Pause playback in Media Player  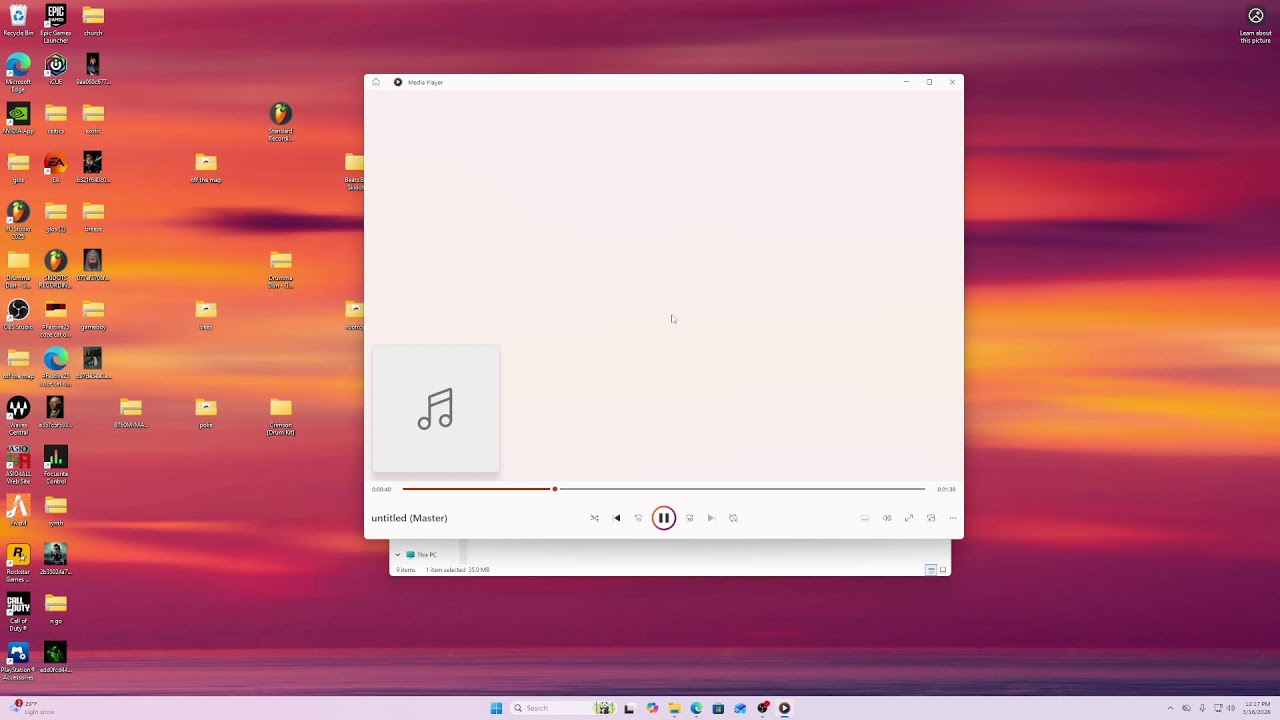663,518
